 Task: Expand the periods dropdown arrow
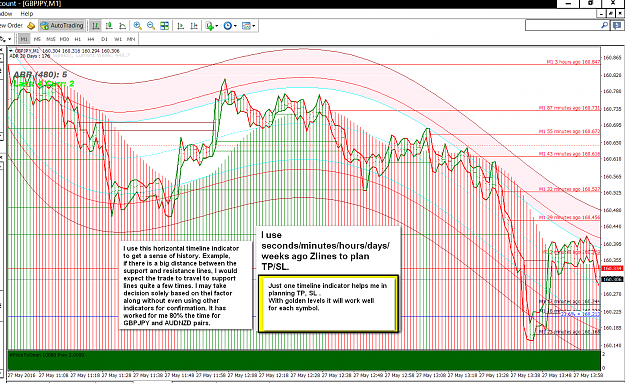[x=235, y=26]
